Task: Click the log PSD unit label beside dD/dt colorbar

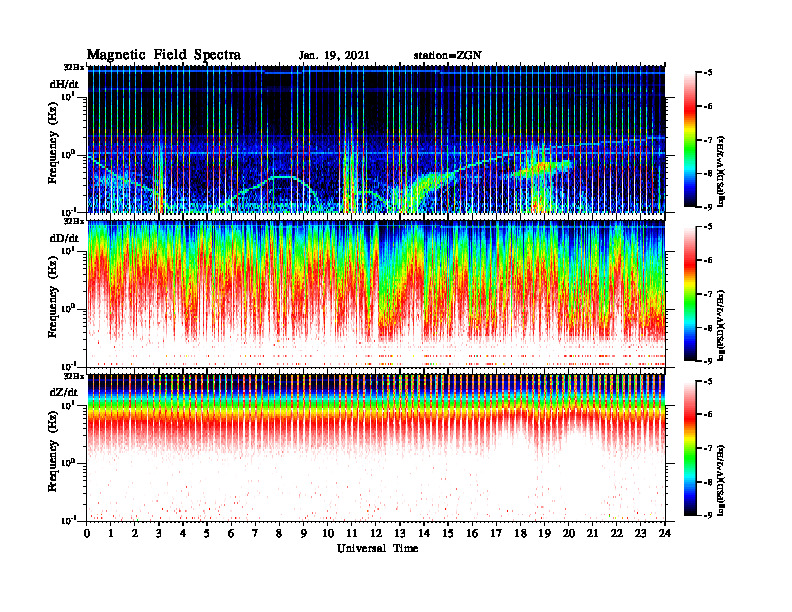Action: point(721,325)
